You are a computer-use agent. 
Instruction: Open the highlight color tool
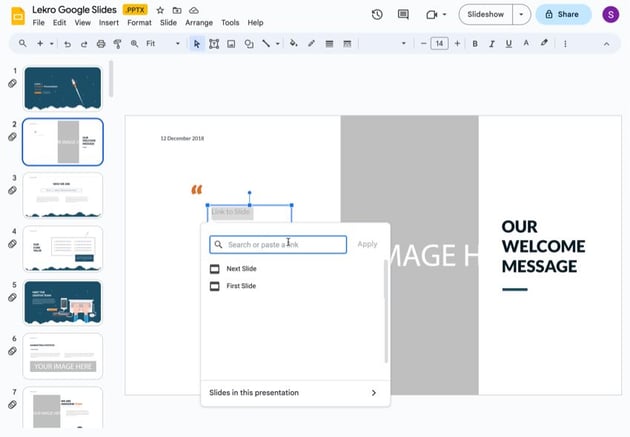(x=544, y=43)
